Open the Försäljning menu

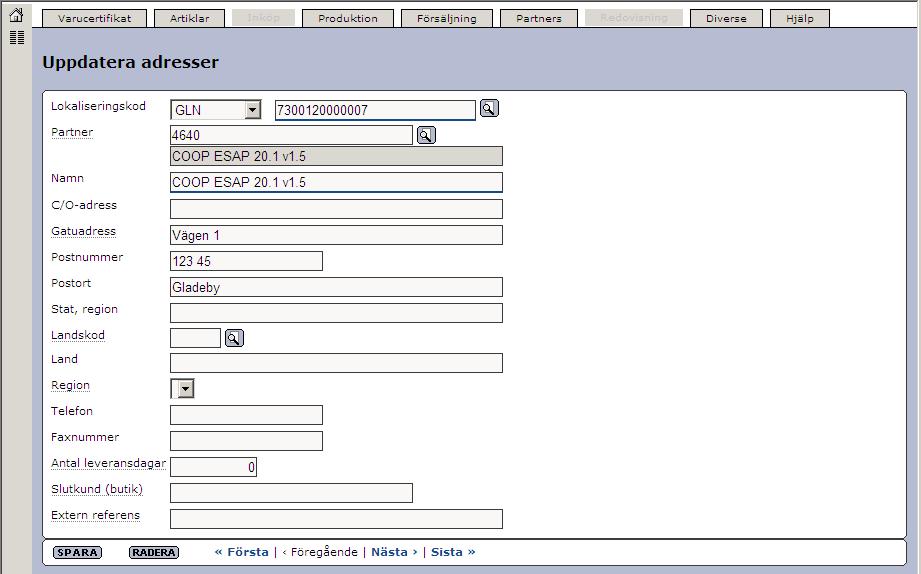click(446, 18)
